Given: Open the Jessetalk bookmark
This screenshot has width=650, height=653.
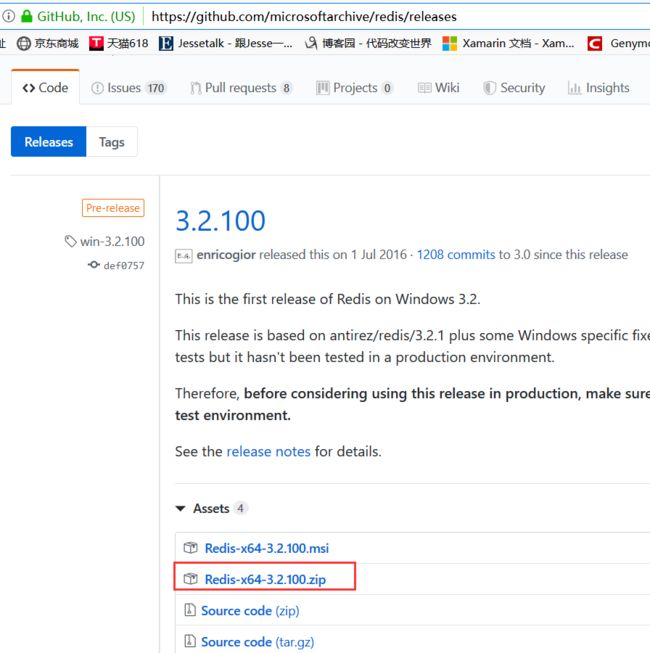Looking at the screenshot, I should point(225,43).
